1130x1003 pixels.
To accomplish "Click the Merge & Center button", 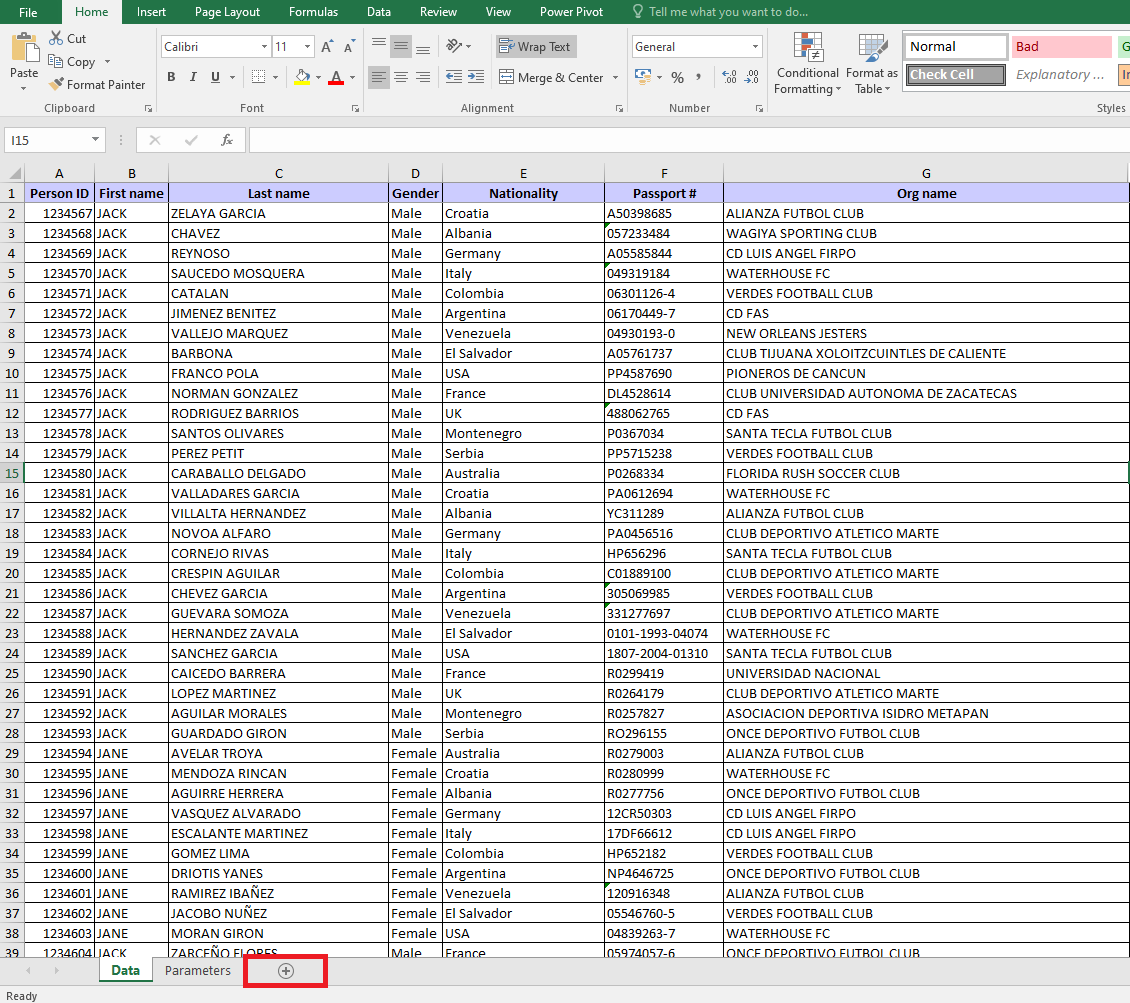I will point(551,78).
